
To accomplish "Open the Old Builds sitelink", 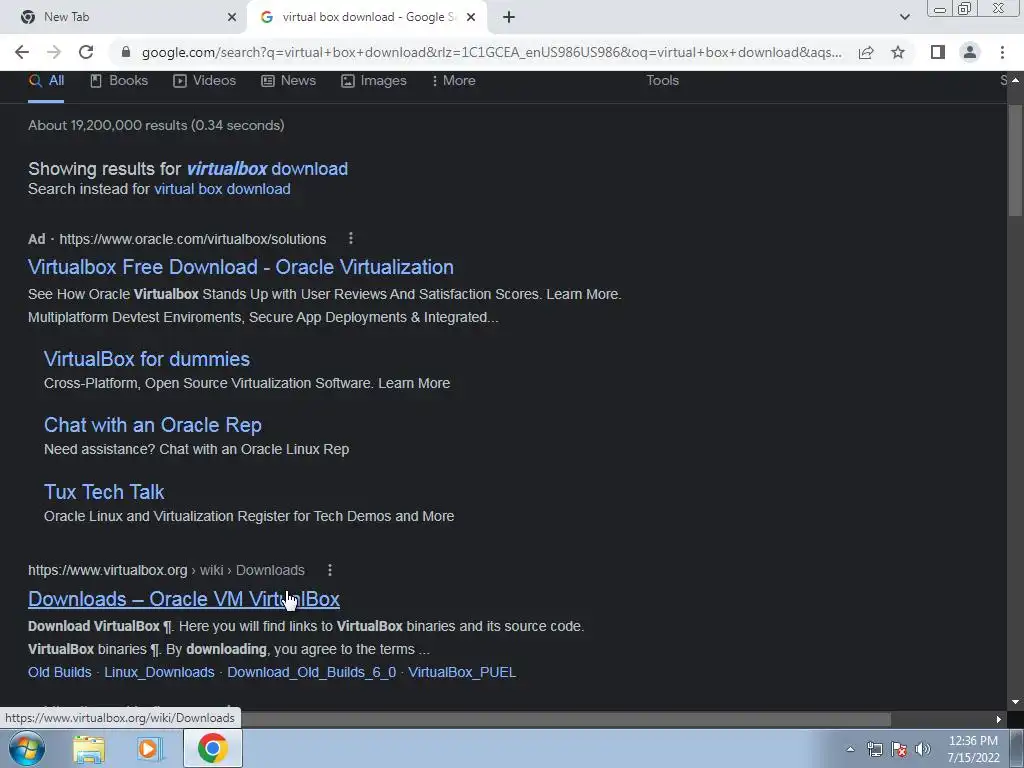I will pos(59,672).
